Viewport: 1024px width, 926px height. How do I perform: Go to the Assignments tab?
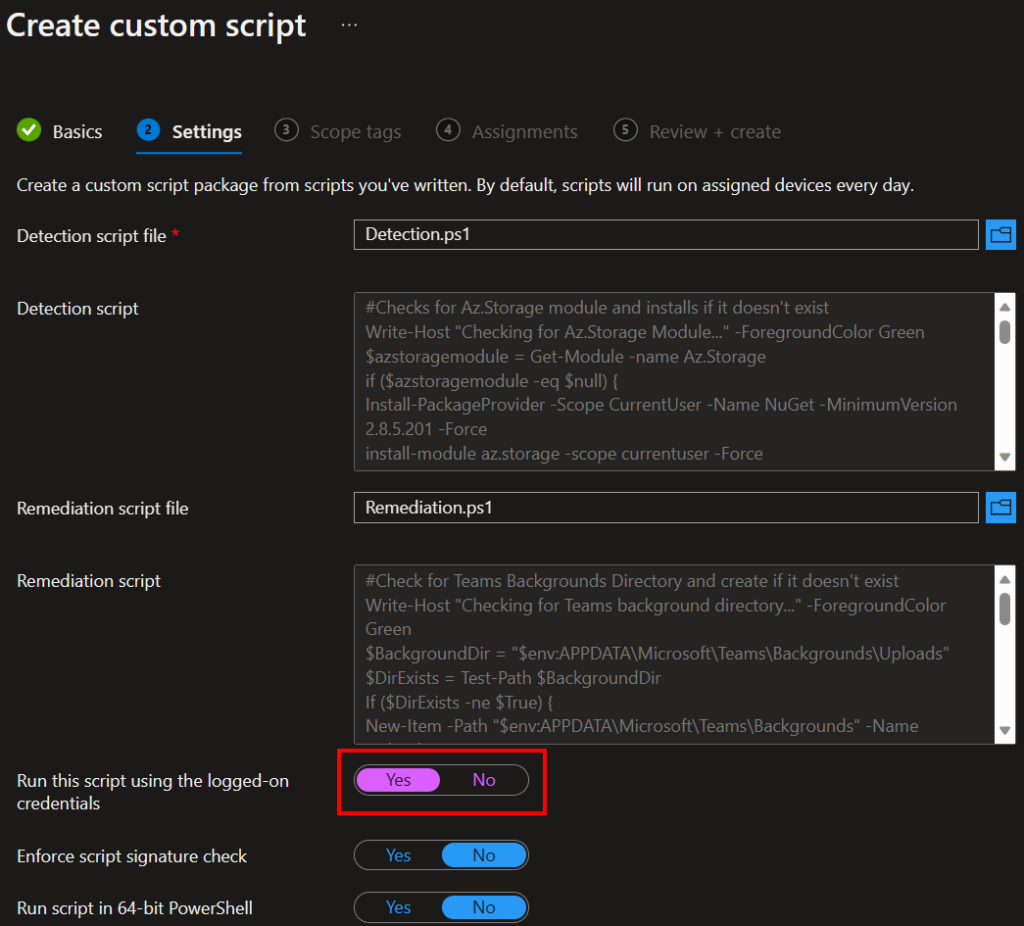524,132
